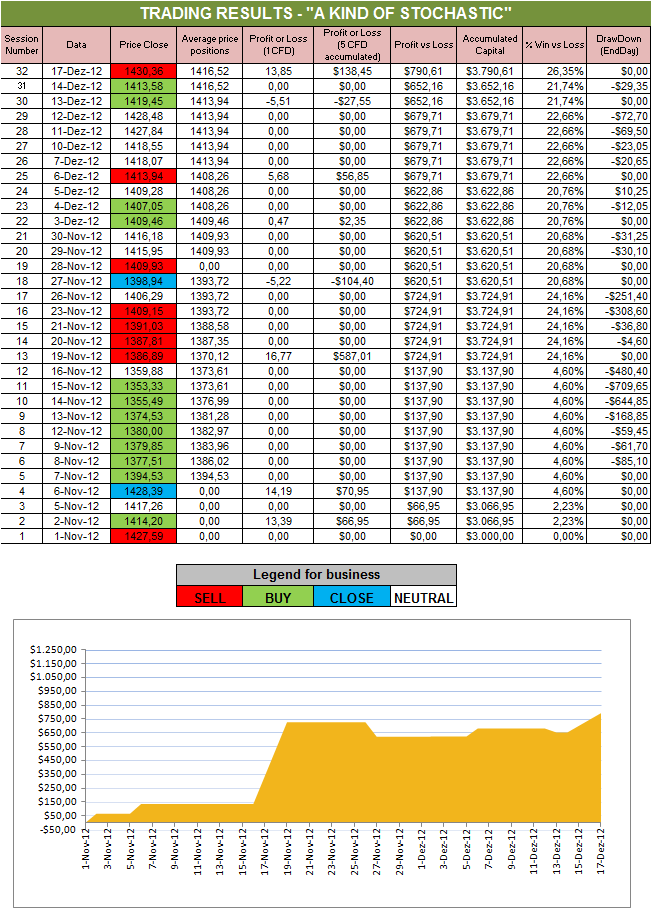Select the % Win vs Loss header
The image size is (651, 922).
coord(555,45)
